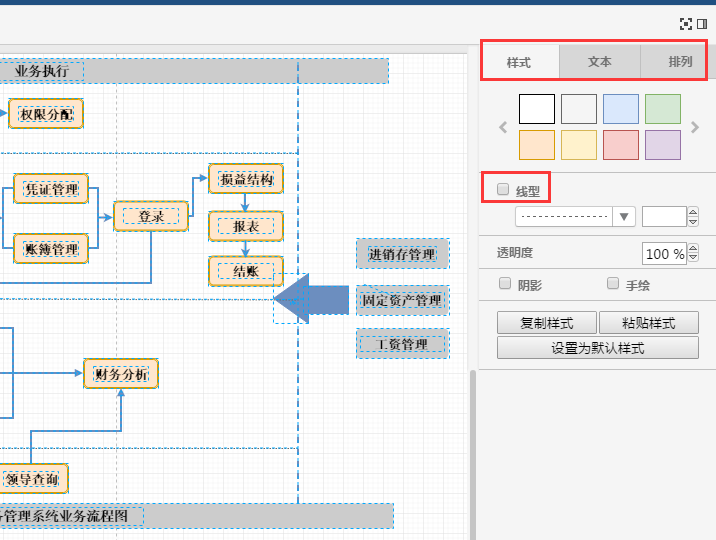This screenshot has height=540, width=716.
Task: Click the 透明度 label
Action: click(x=515, y=253)
